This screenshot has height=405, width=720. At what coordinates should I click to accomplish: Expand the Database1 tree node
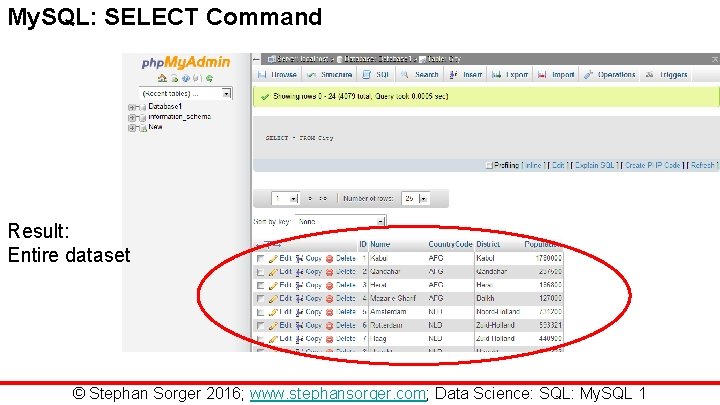[x=132, y=107]
